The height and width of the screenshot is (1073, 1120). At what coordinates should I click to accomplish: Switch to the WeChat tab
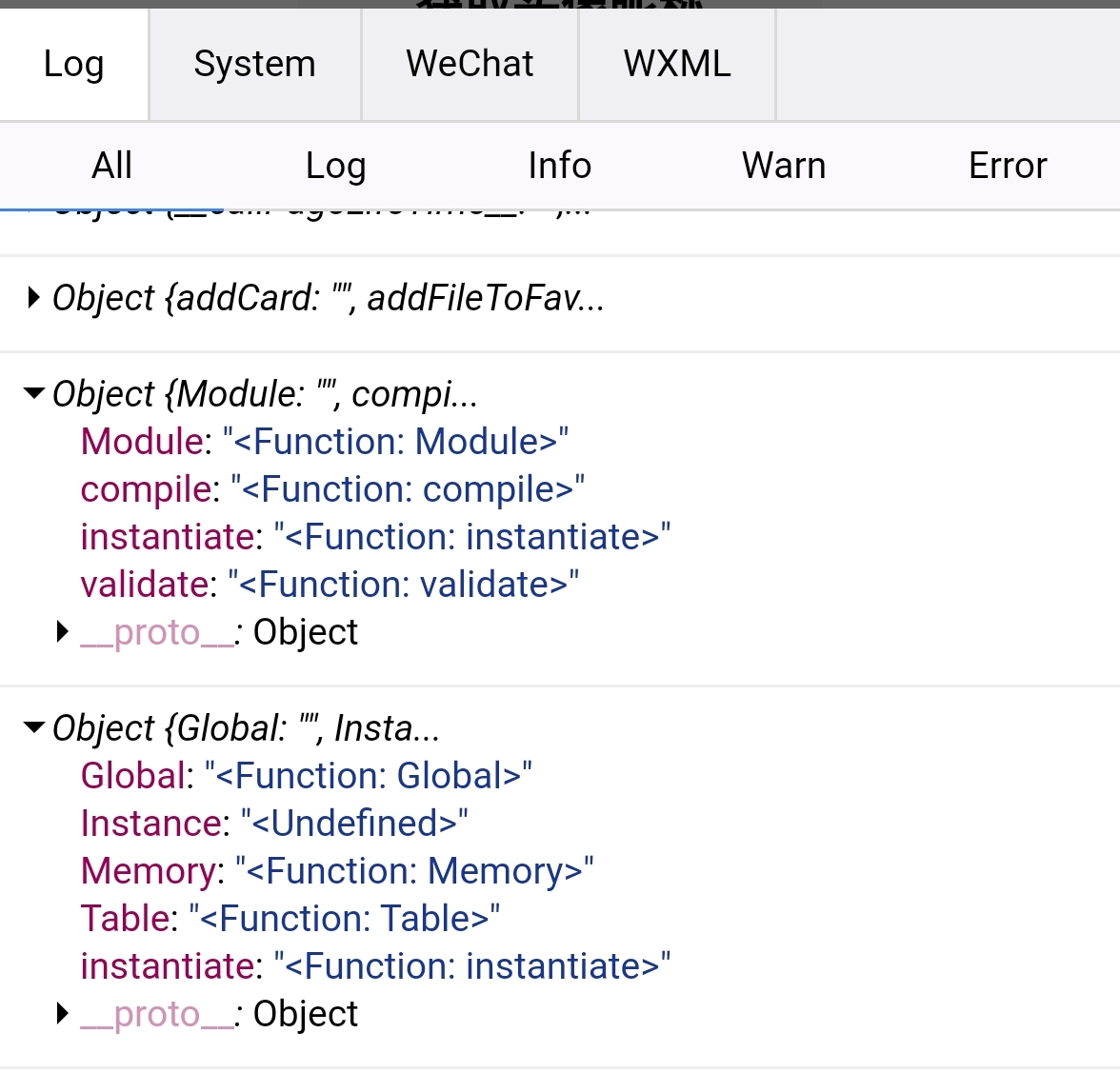pyautogui.click(x=470, y=65)
